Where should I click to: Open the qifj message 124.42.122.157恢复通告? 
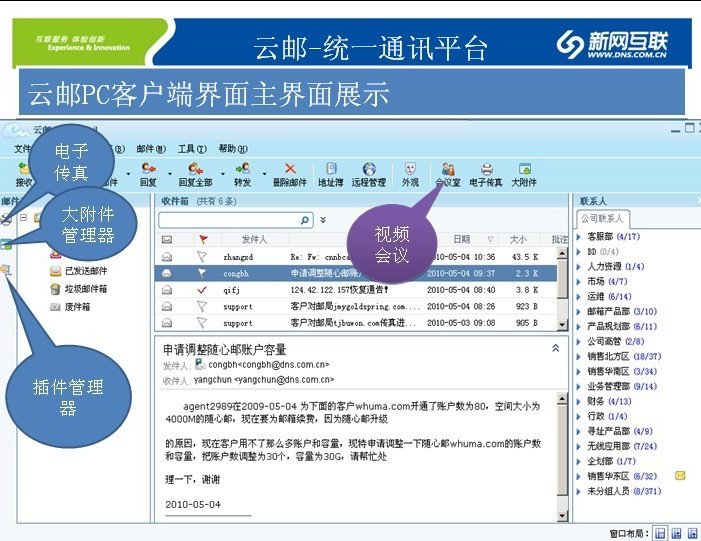point(339,290)
